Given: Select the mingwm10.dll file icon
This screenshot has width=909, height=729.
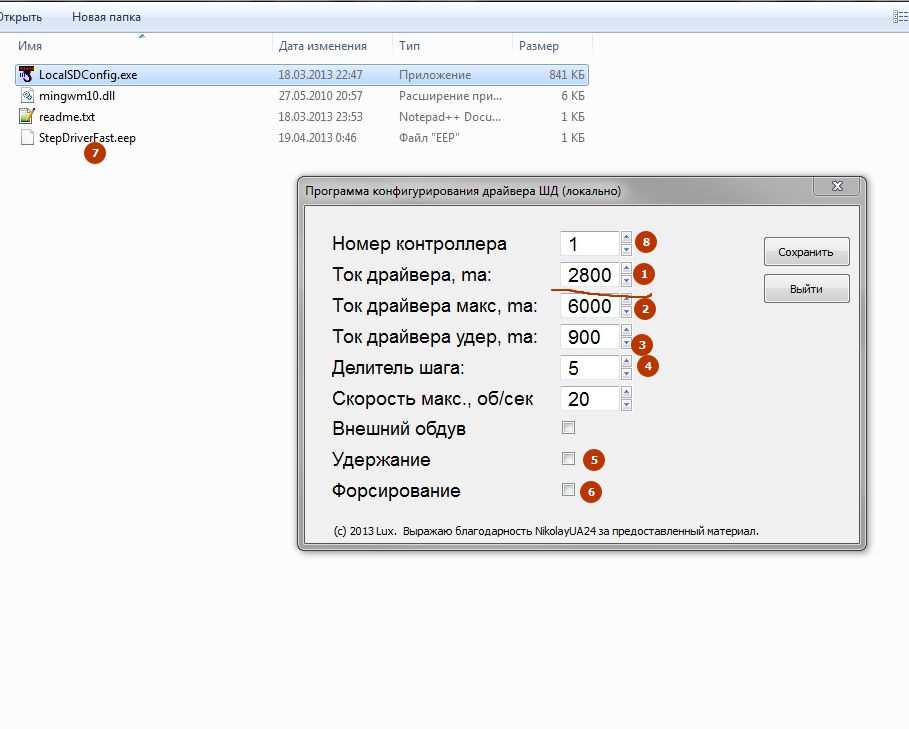Looking at the screenshot, I should click(27, 96).
